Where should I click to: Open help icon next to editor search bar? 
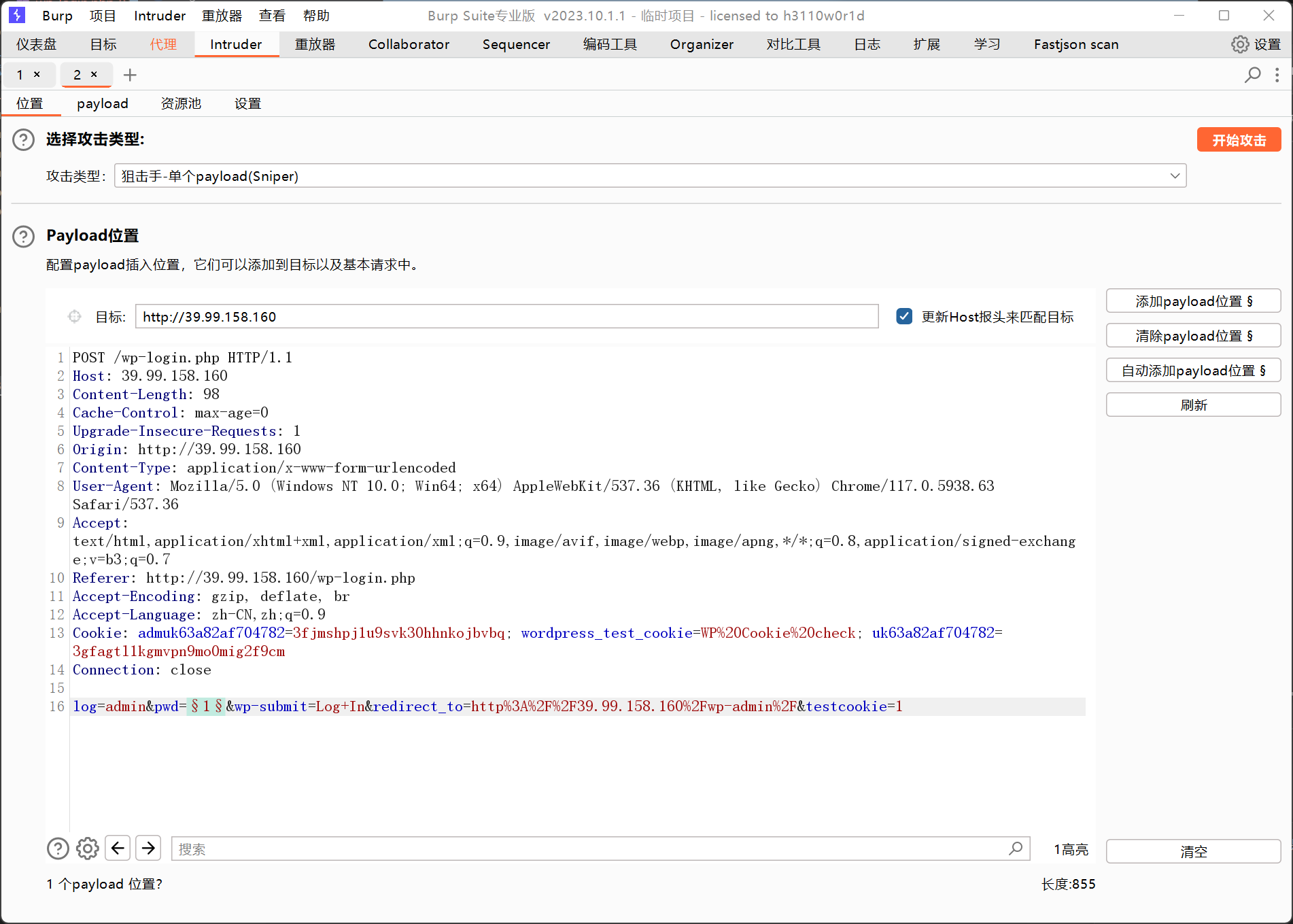coord(58,849)
